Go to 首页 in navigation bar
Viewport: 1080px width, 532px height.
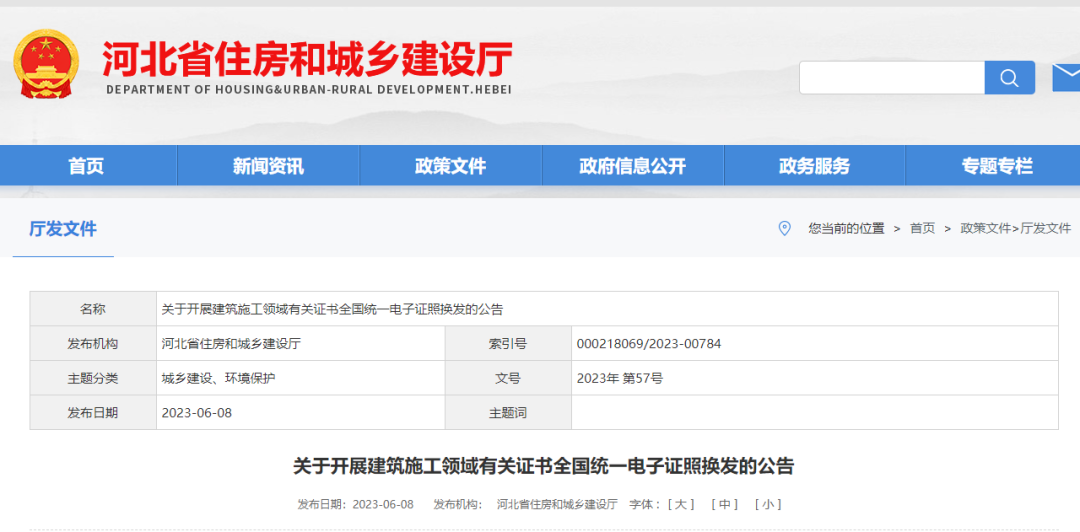86,166
